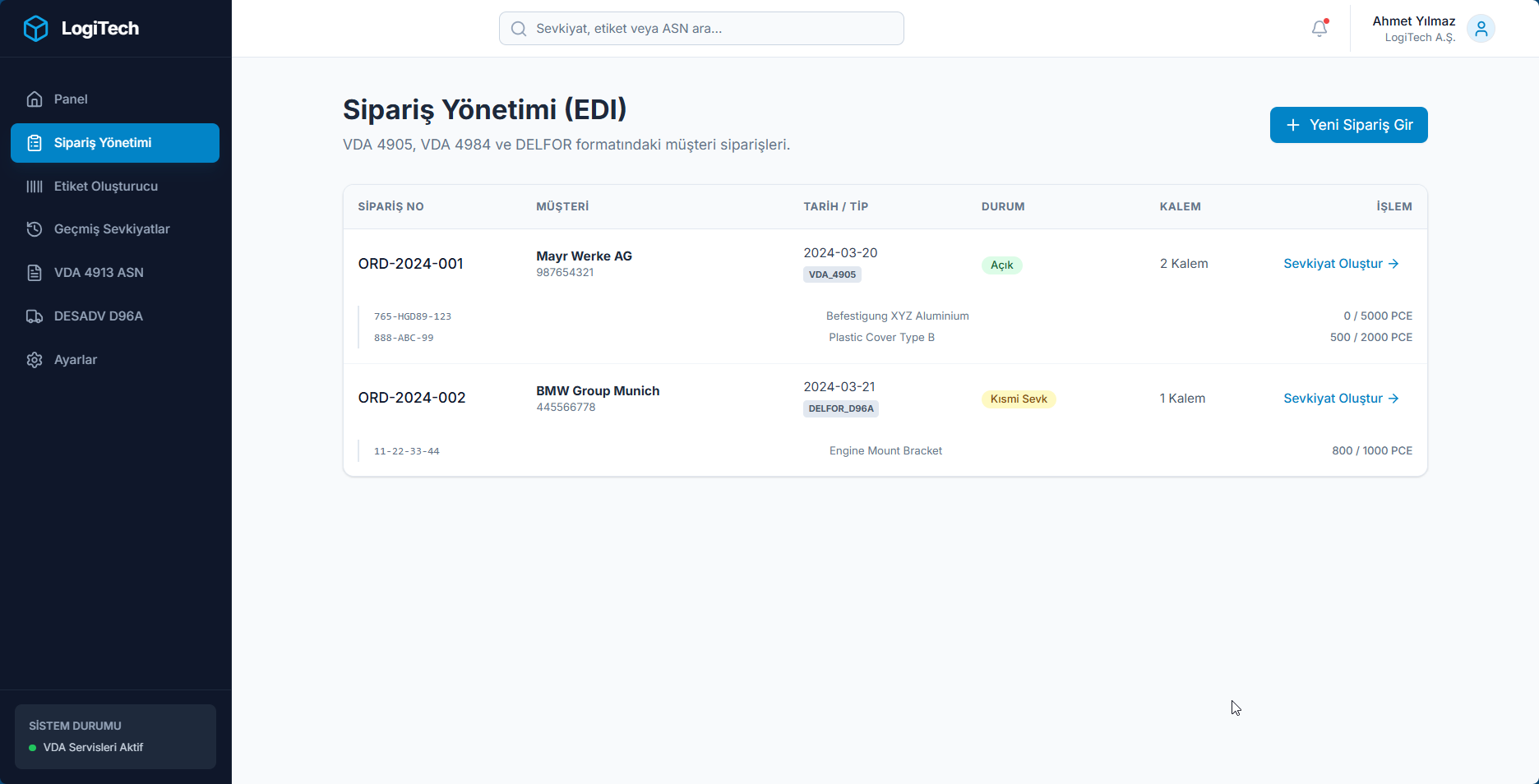
Task: Click the SİSTEM DURUMU label
Action: click(x=75, y=726)
